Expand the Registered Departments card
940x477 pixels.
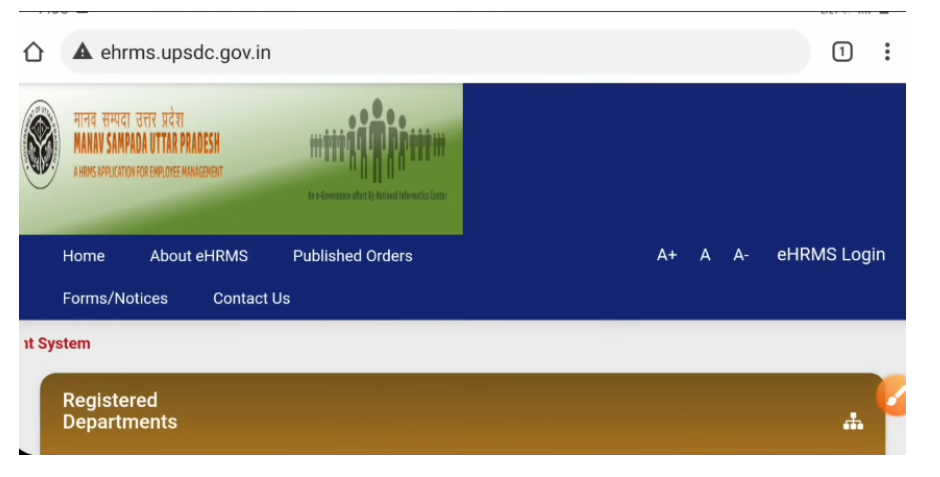(120, 411)
